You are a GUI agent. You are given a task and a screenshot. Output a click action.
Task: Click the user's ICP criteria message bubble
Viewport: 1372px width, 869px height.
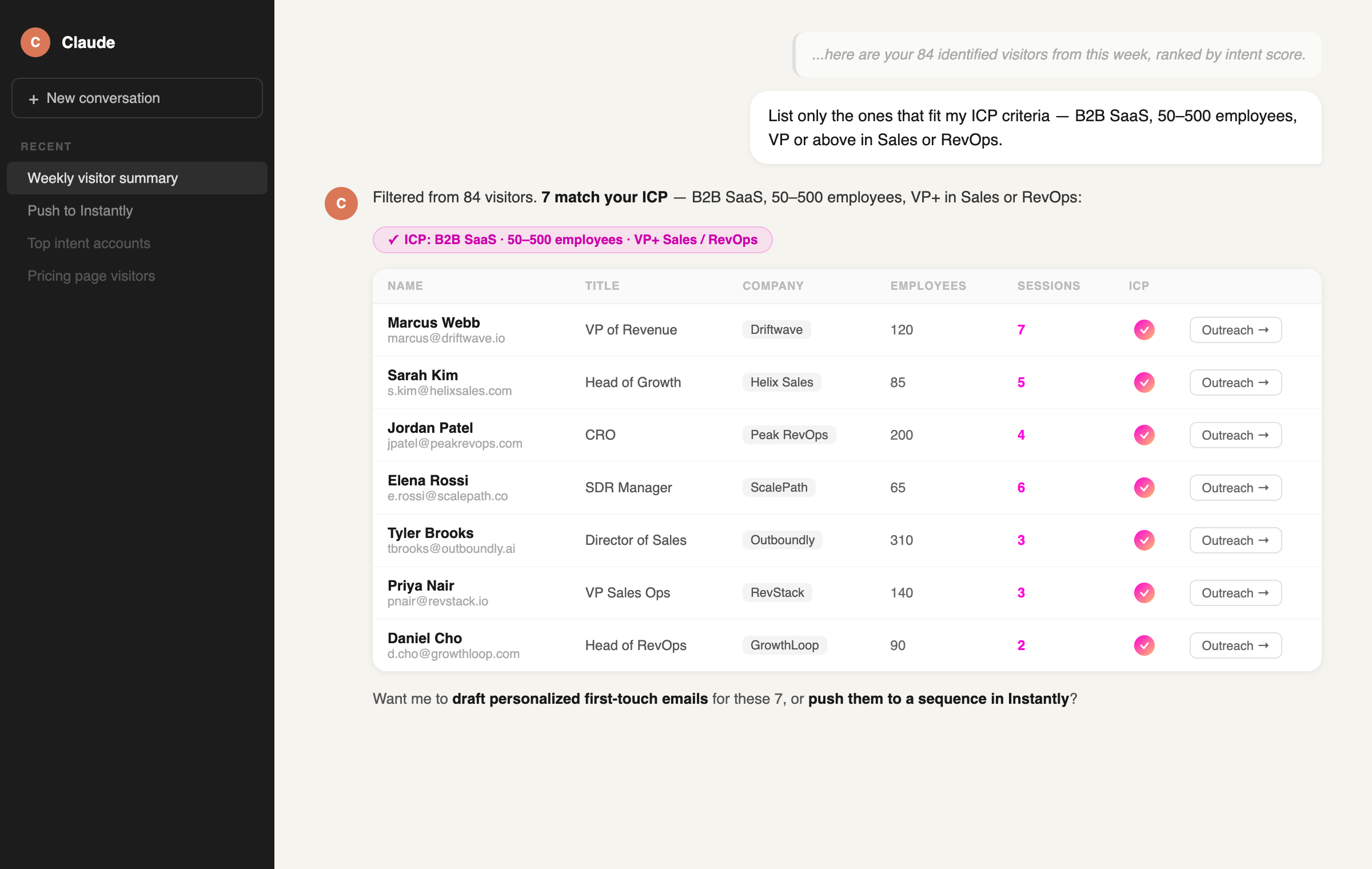1035,127
